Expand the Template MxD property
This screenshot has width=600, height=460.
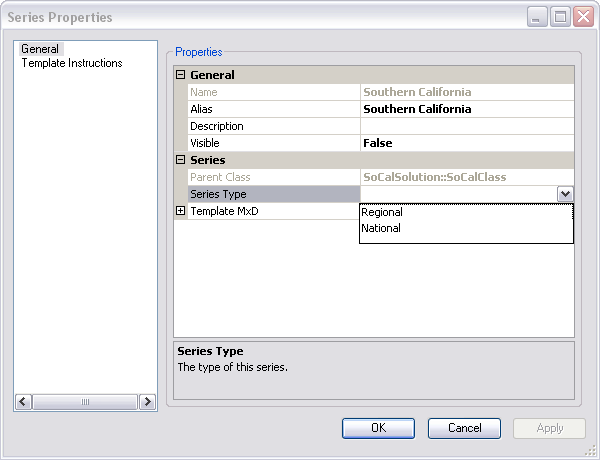click(x=181, y=211)
